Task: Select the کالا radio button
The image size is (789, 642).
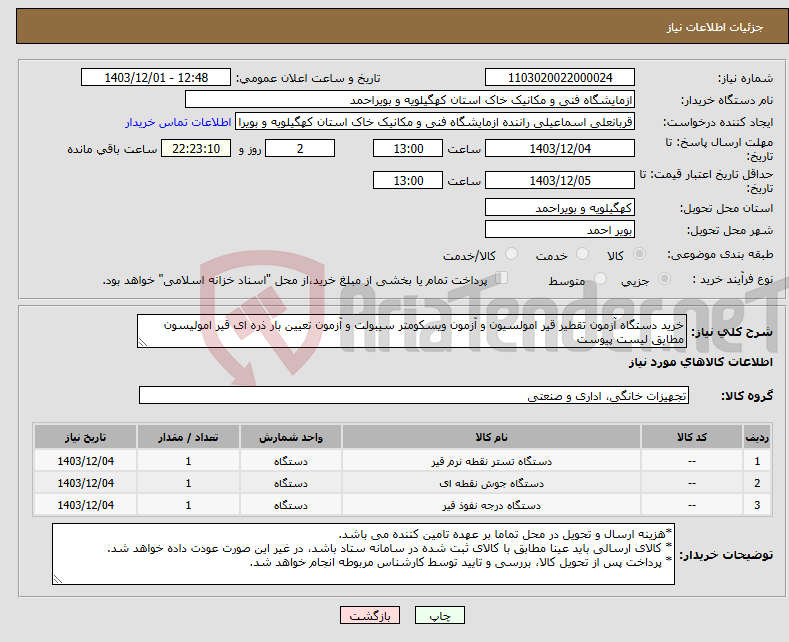Action: tap(639, 254)
